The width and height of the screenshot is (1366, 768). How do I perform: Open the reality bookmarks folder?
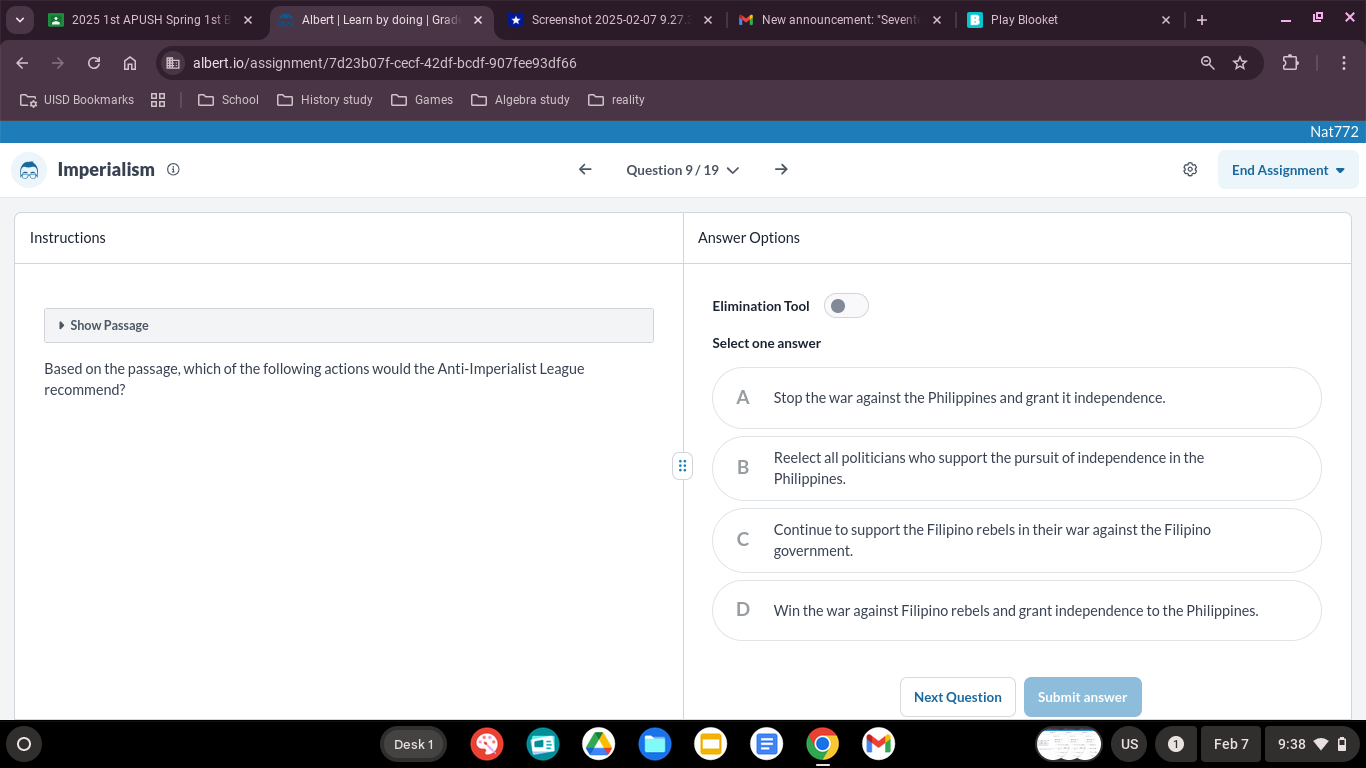click(x=617, y=100)
